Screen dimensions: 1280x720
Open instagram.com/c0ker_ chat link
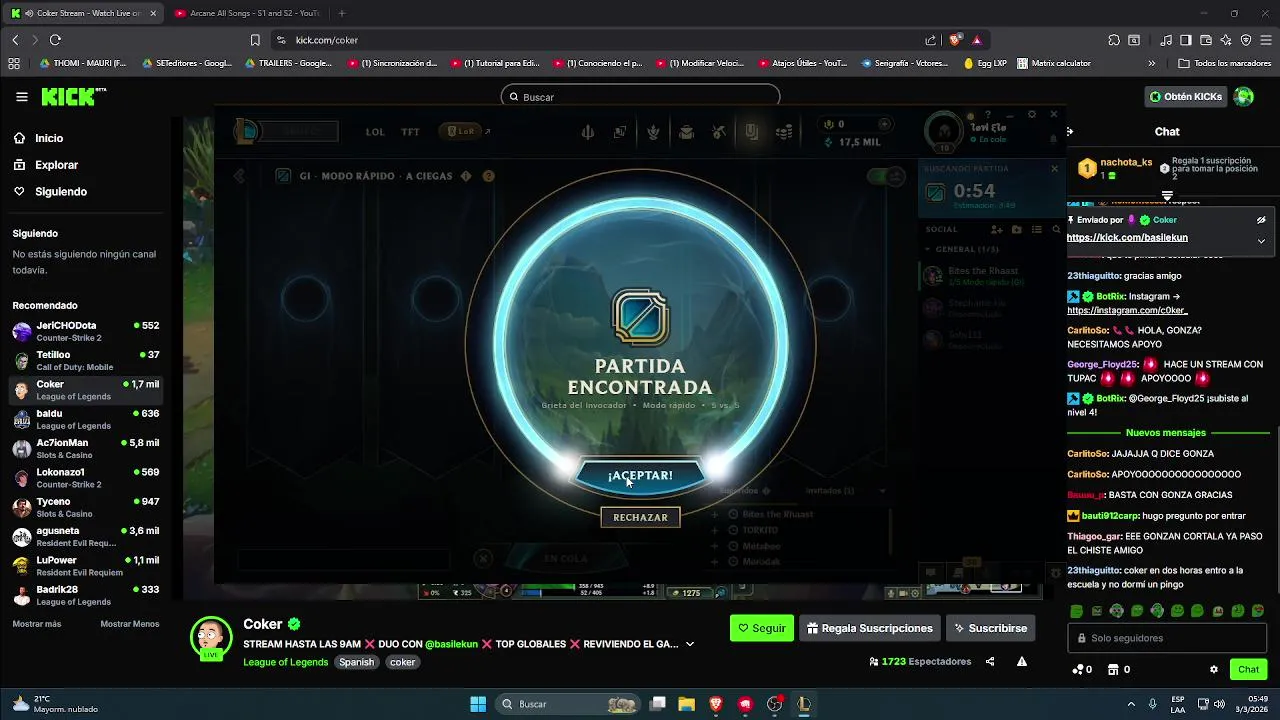point(1127,310)
